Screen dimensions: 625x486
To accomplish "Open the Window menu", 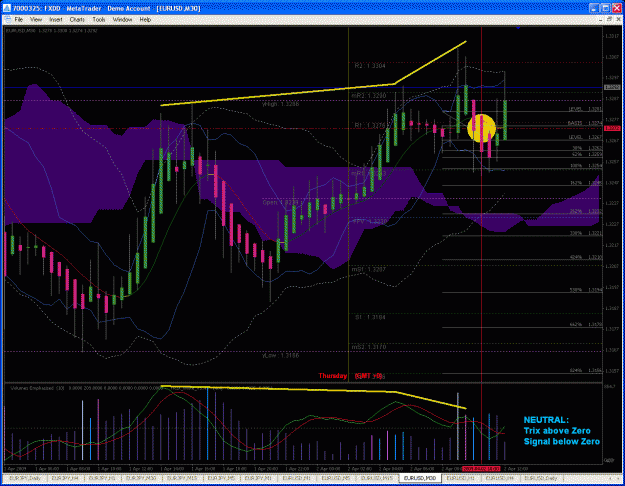I will [122, 20].
